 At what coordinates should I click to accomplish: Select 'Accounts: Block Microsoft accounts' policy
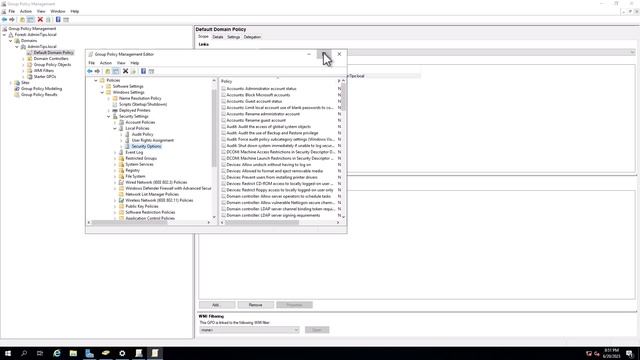258,95
